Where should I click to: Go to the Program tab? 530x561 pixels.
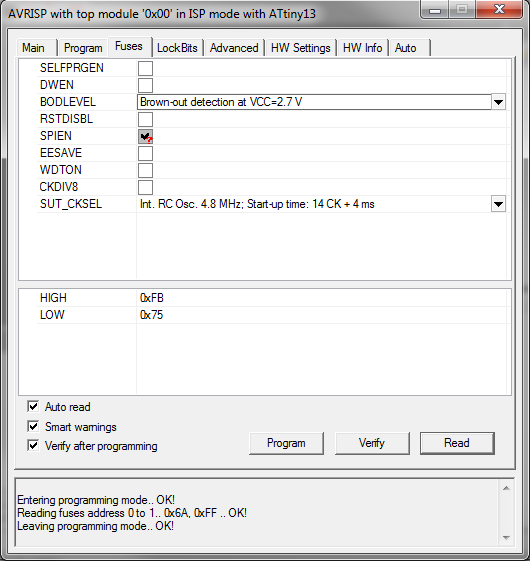tap(83, 48)
